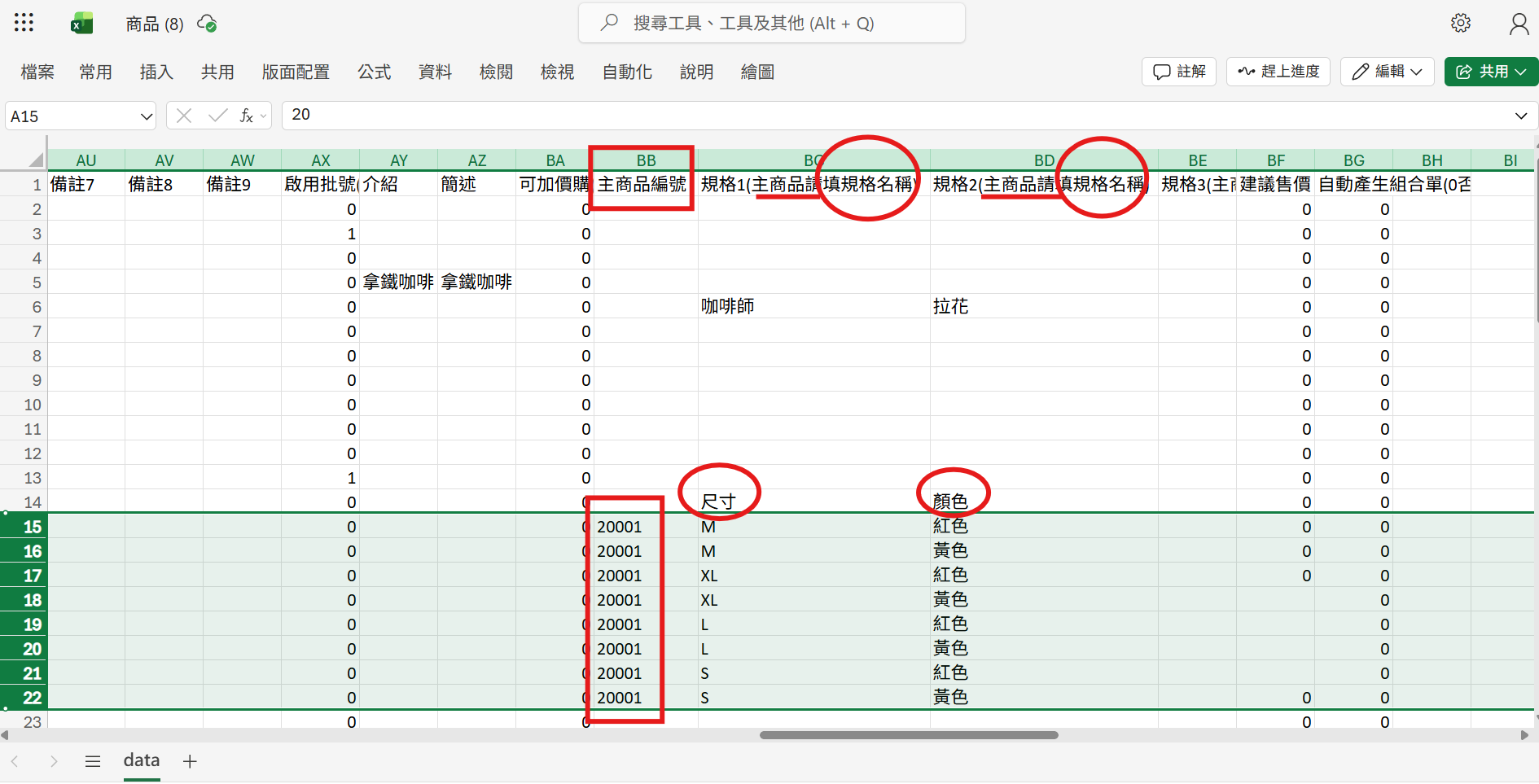Viewport: 1539px width, 784px height.
Task: Click the insert function fx icon
Action: [x=246, y=116]
